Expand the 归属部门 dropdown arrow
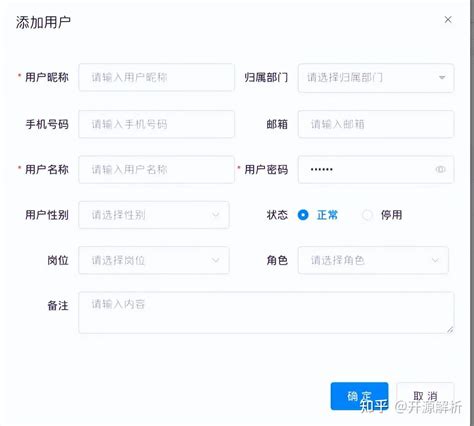Screen dimensions: 474x426 [442, 78]
